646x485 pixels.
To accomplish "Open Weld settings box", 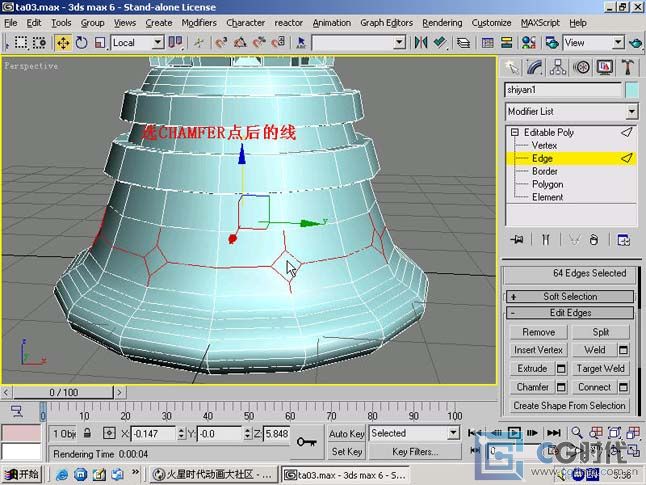I will pos(623,350).
